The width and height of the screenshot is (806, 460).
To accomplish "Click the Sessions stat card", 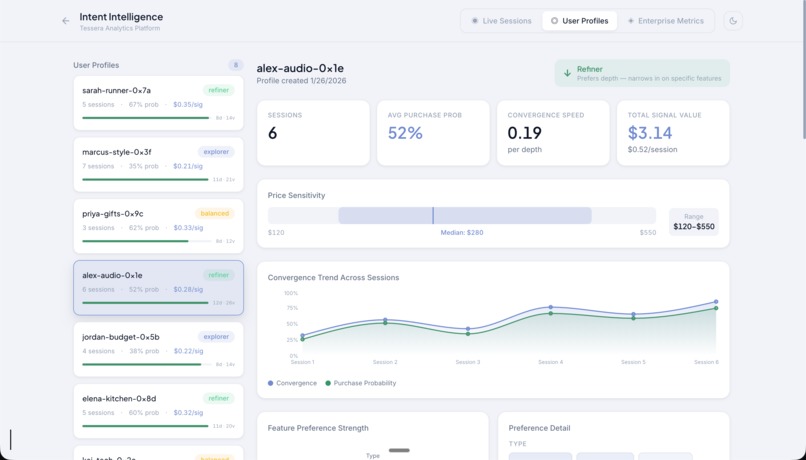I will tap(313, 133).
